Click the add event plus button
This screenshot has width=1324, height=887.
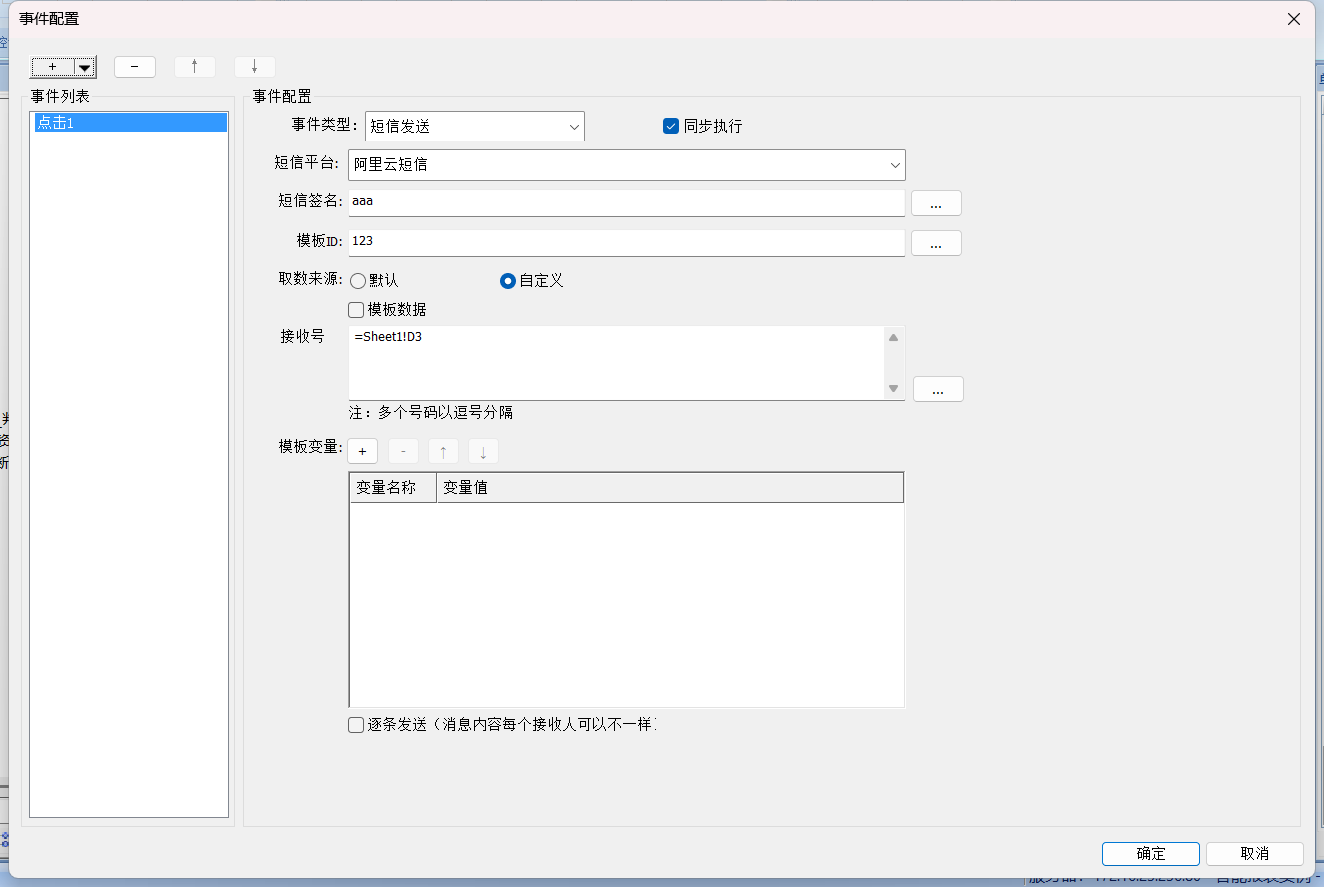tap(53, 67)
